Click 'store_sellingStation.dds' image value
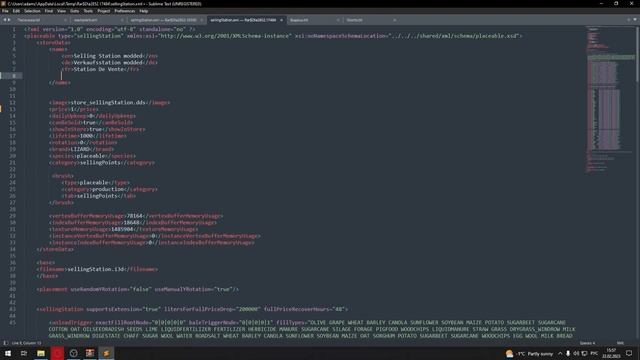The height and width of the screenshot is (360, 640). coord(108,102)
